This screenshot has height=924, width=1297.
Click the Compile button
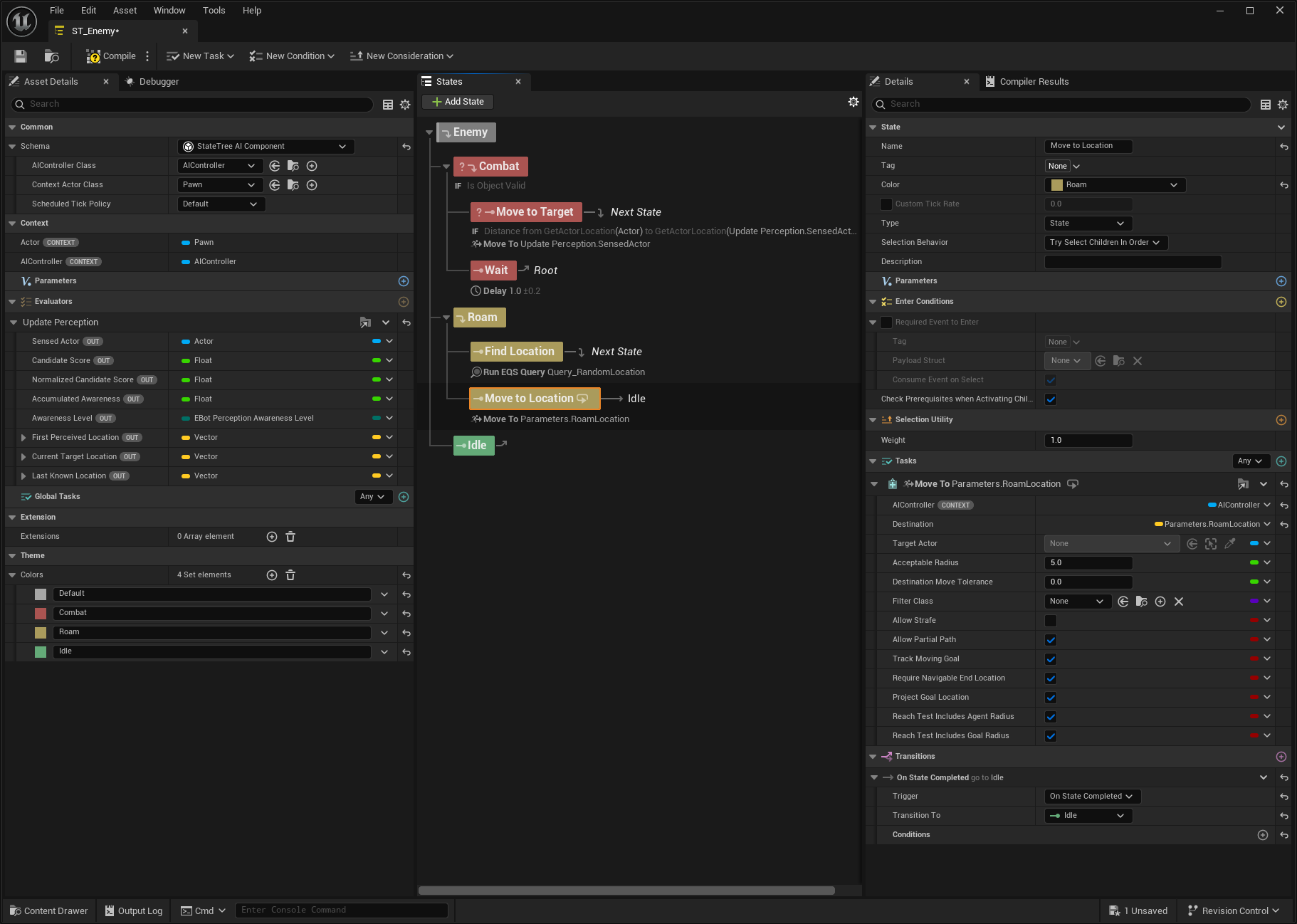tap(111, 56)
